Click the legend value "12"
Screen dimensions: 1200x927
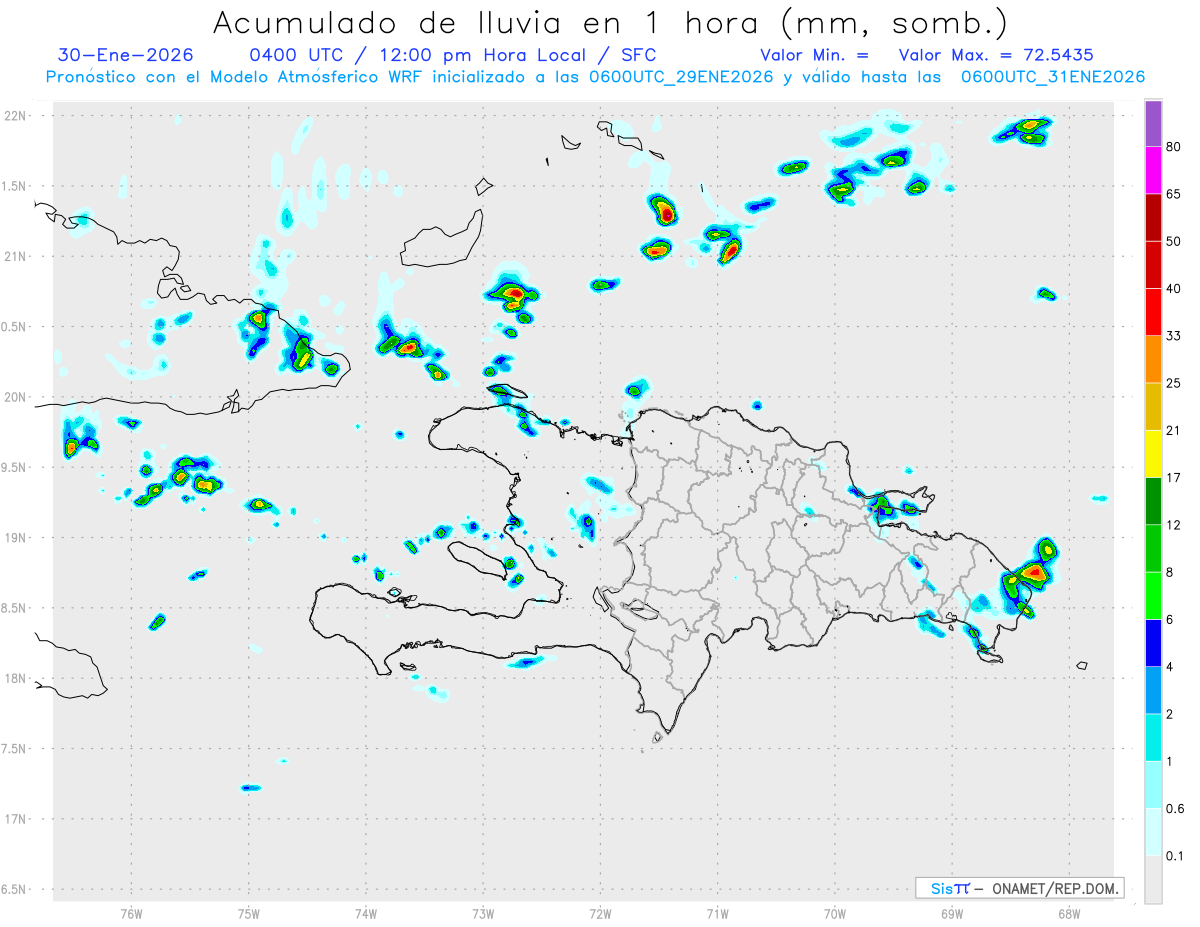1174,525
